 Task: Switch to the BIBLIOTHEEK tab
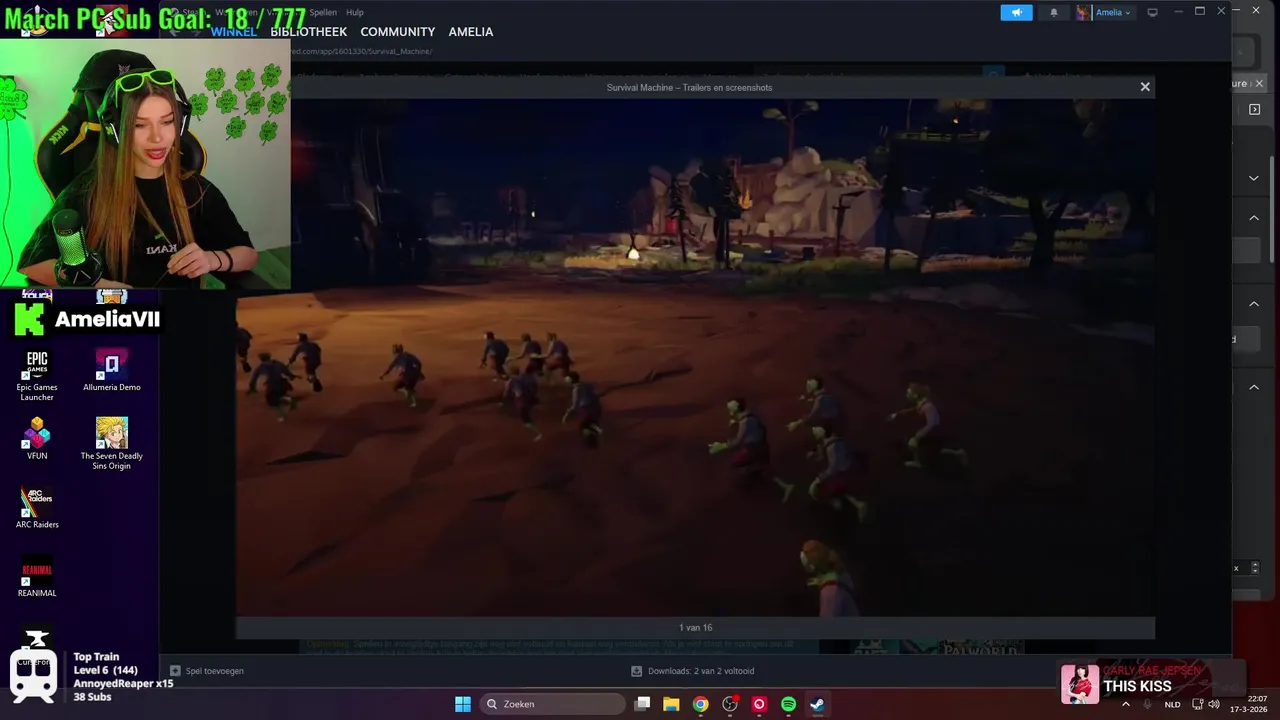click(308, 32)
